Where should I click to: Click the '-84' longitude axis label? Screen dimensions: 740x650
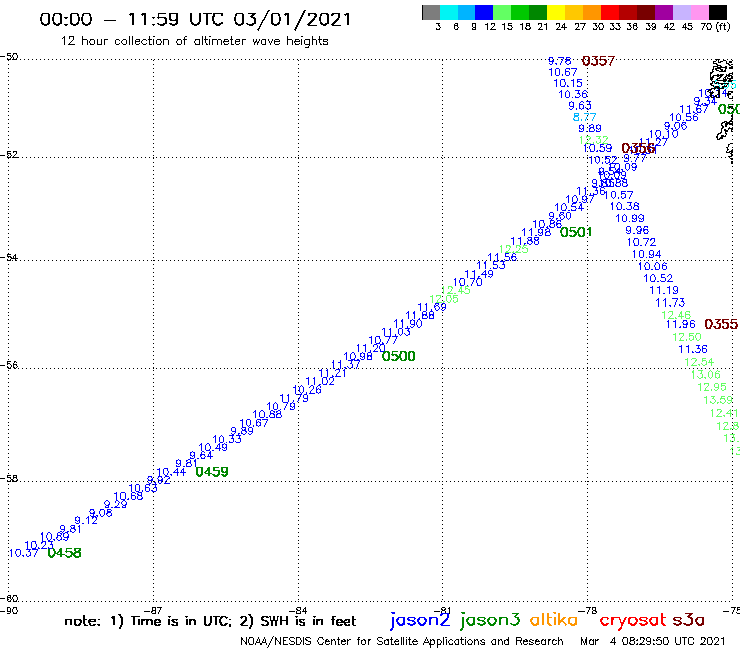coord(298,610)
